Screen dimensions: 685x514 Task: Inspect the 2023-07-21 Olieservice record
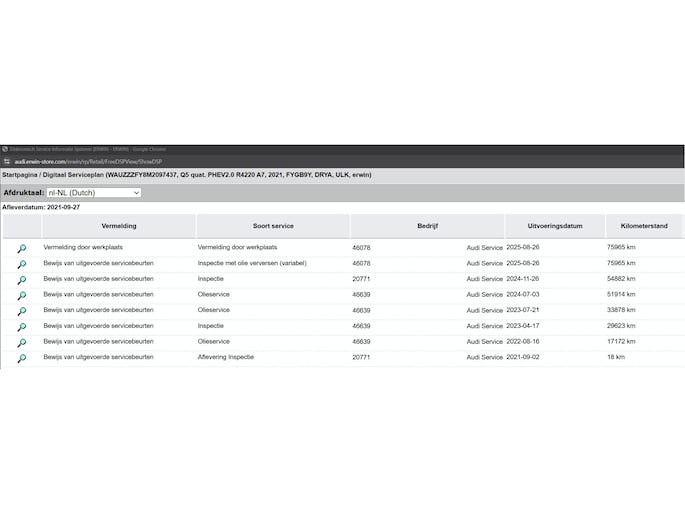(x=21, y=311)
